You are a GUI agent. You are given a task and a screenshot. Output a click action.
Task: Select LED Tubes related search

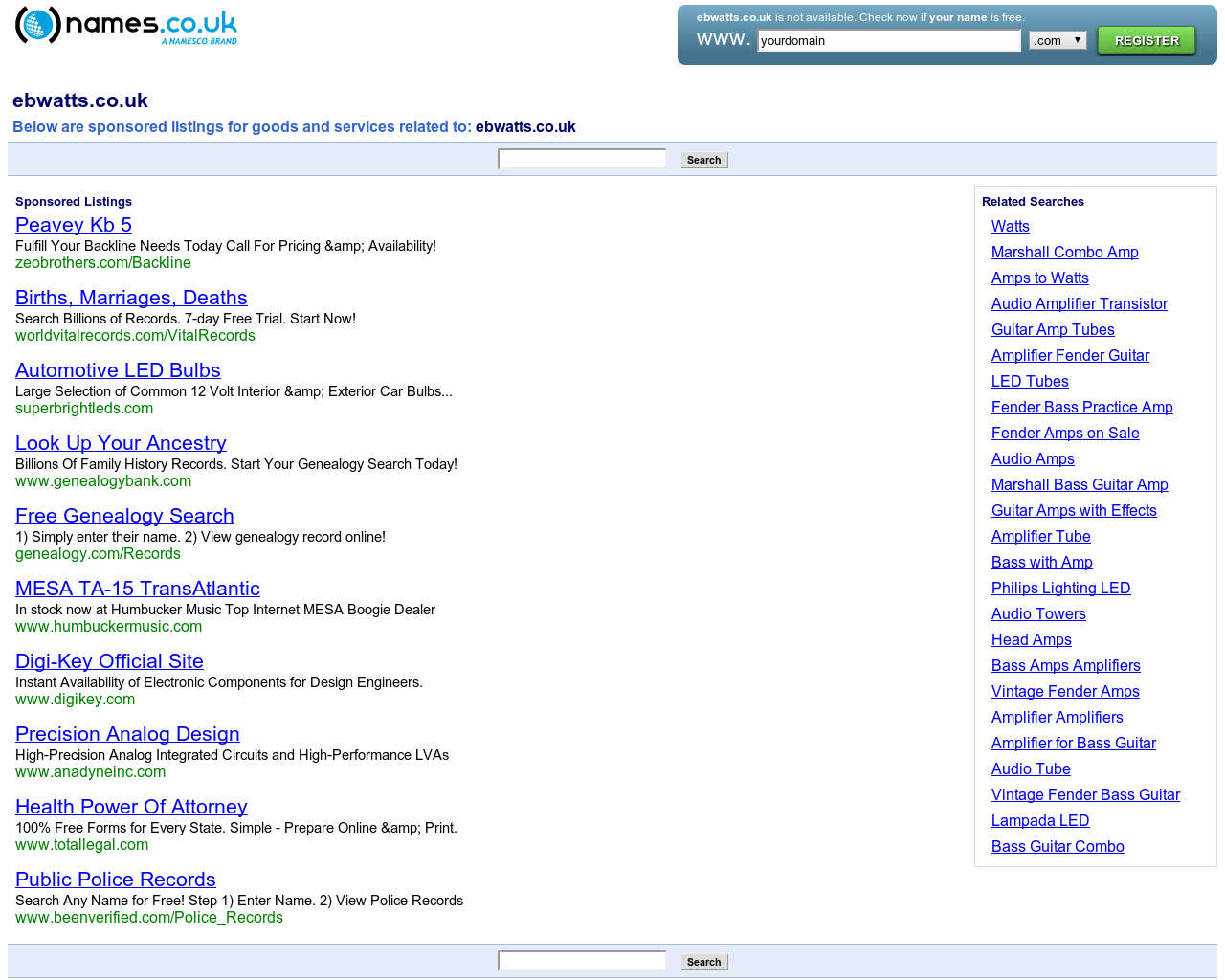[1030, 382]
